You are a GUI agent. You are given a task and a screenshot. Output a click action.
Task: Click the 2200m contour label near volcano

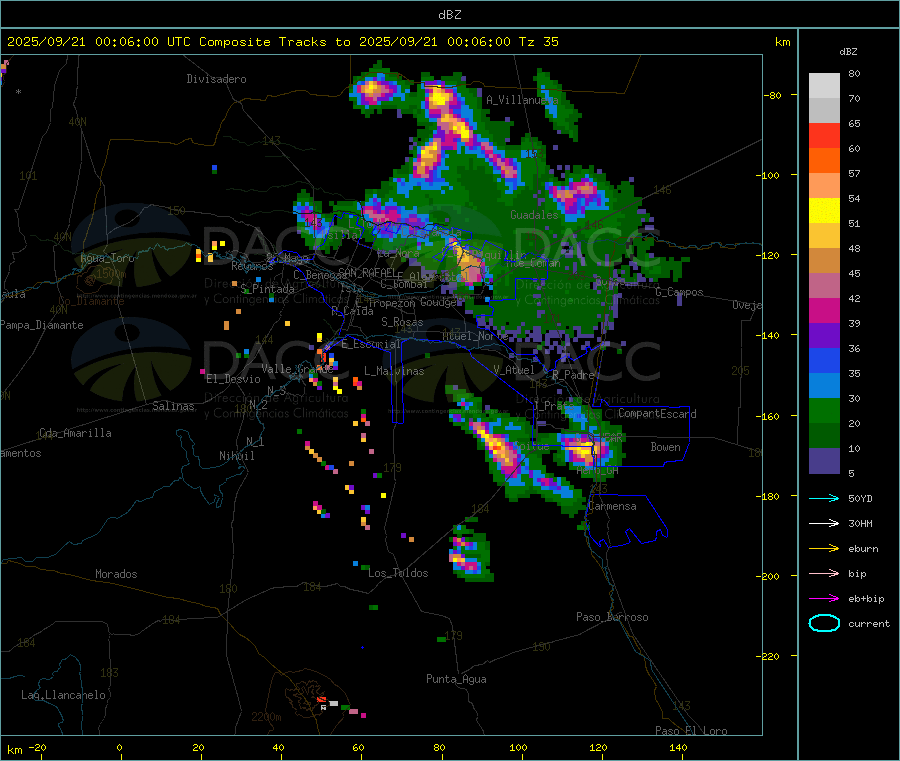click(266, 717)
